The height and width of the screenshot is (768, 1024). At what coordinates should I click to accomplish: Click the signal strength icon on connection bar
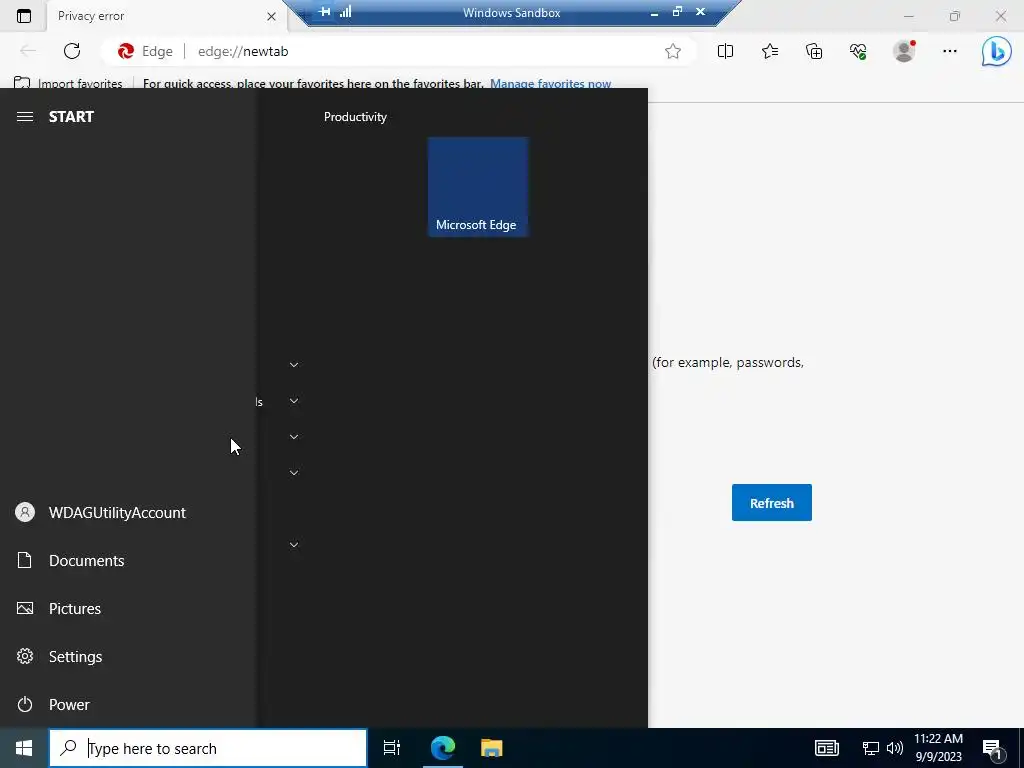pyautogui.click(x=345, y=11)
